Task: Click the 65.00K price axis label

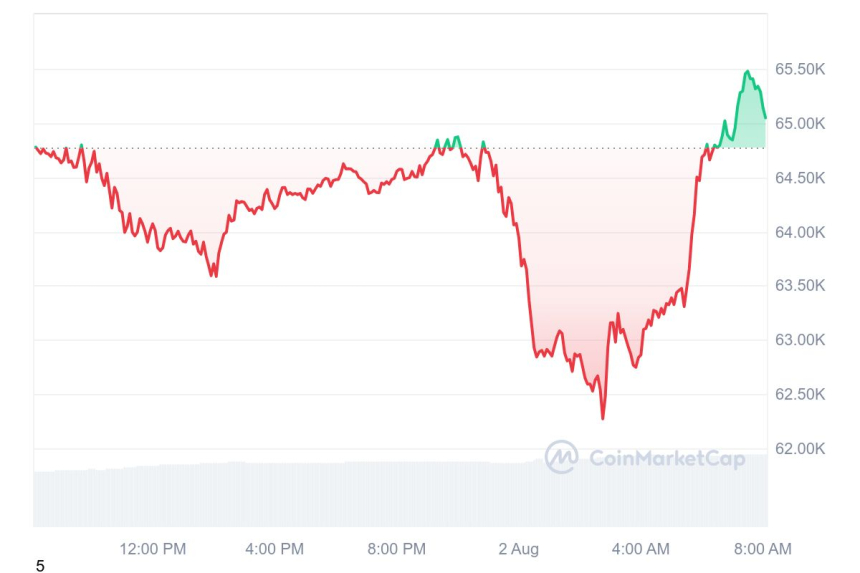Action: coord(801,123)
